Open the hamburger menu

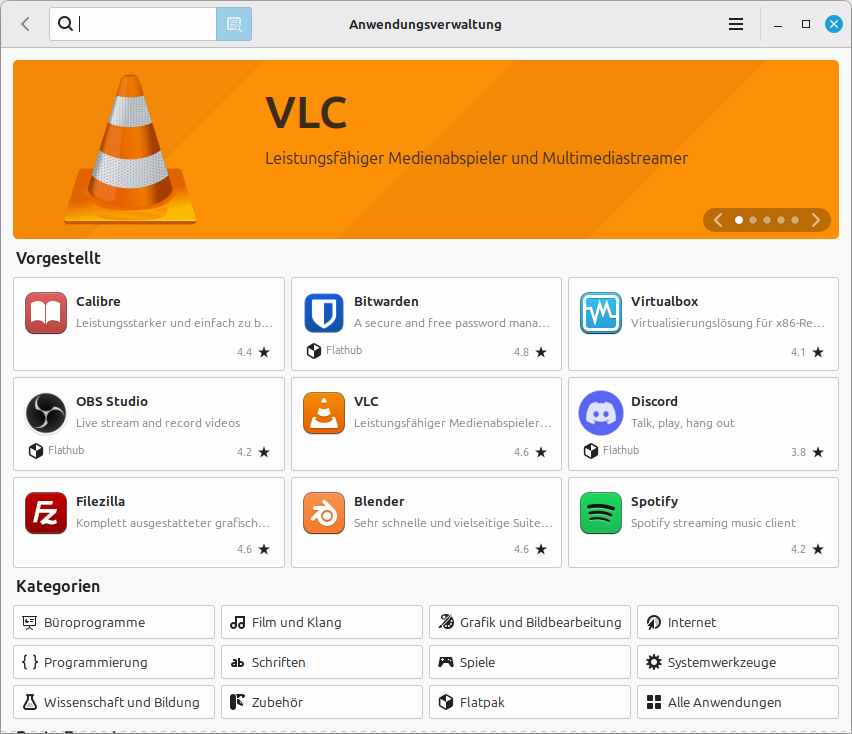[x=736, y=24]
